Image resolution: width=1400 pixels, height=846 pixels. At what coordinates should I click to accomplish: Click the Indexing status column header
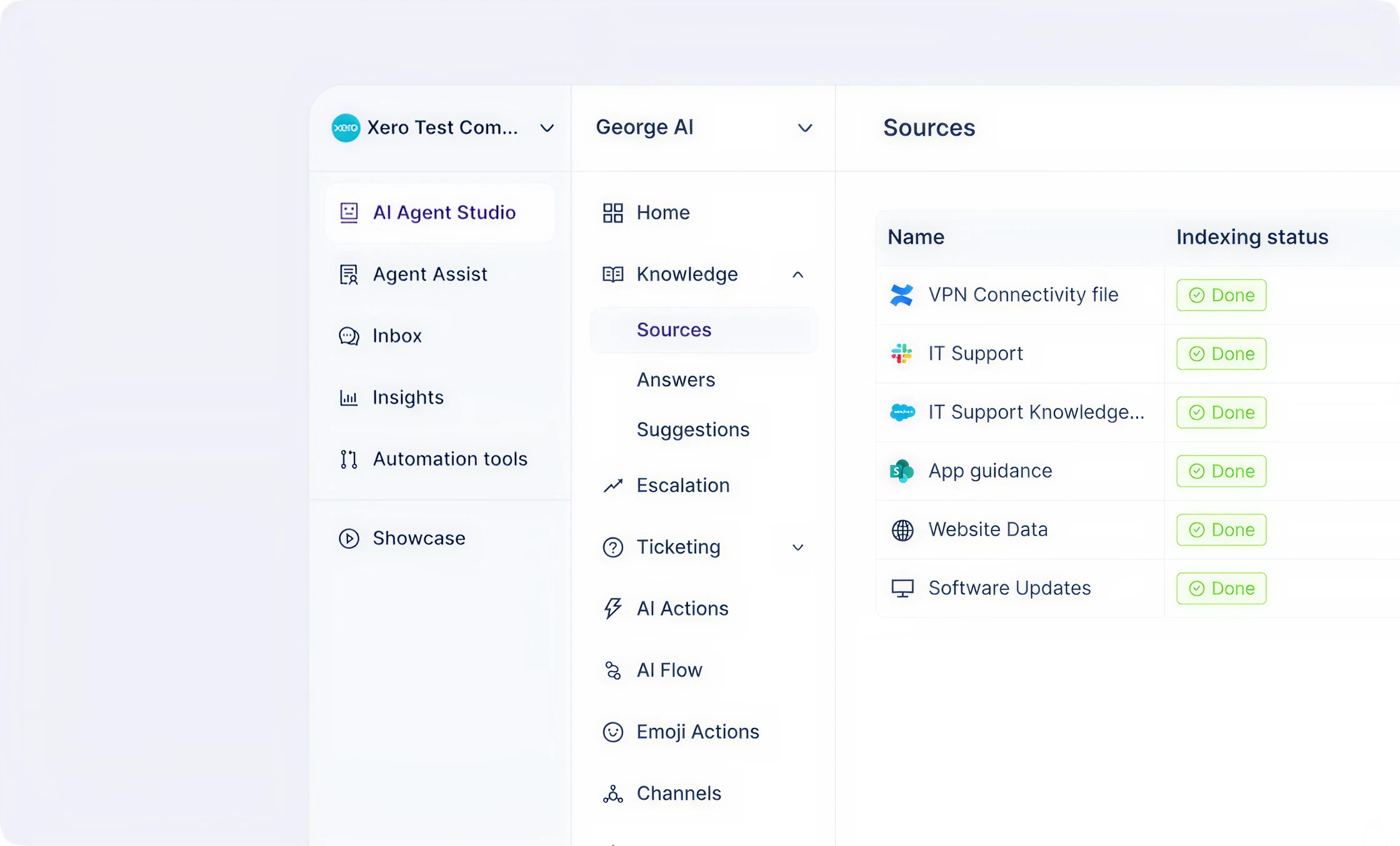1252,237
